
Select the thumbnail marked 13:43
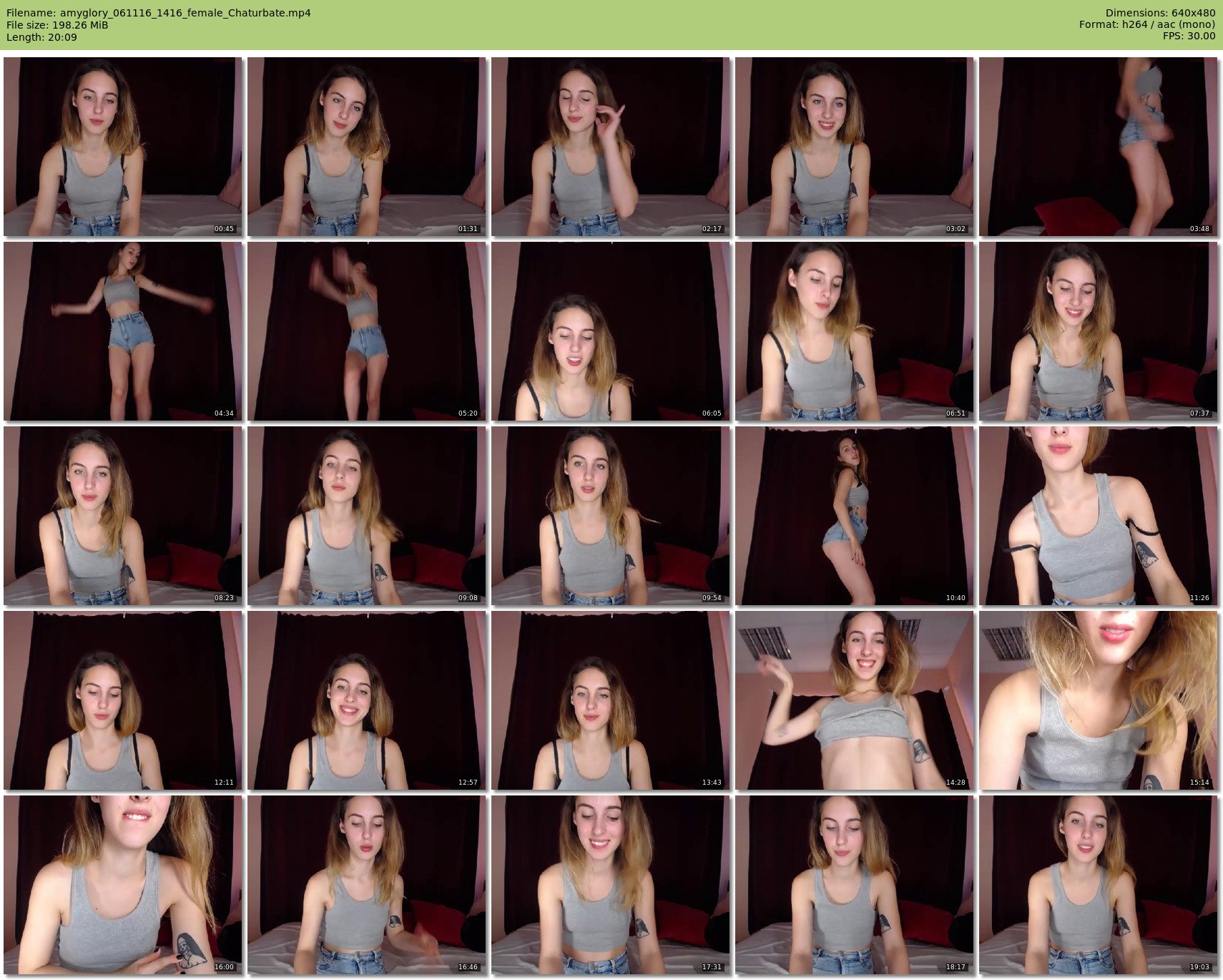coord(610,700)
